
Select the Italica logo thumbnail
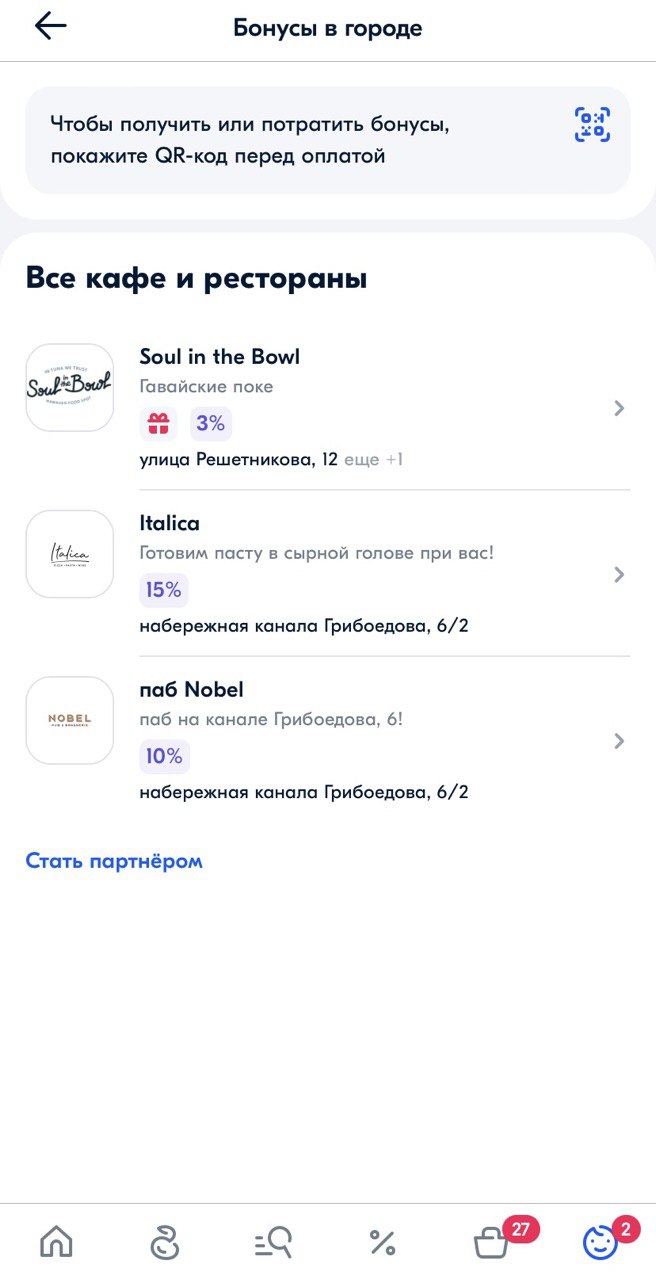pyautogui.click(x=70, y=554)
